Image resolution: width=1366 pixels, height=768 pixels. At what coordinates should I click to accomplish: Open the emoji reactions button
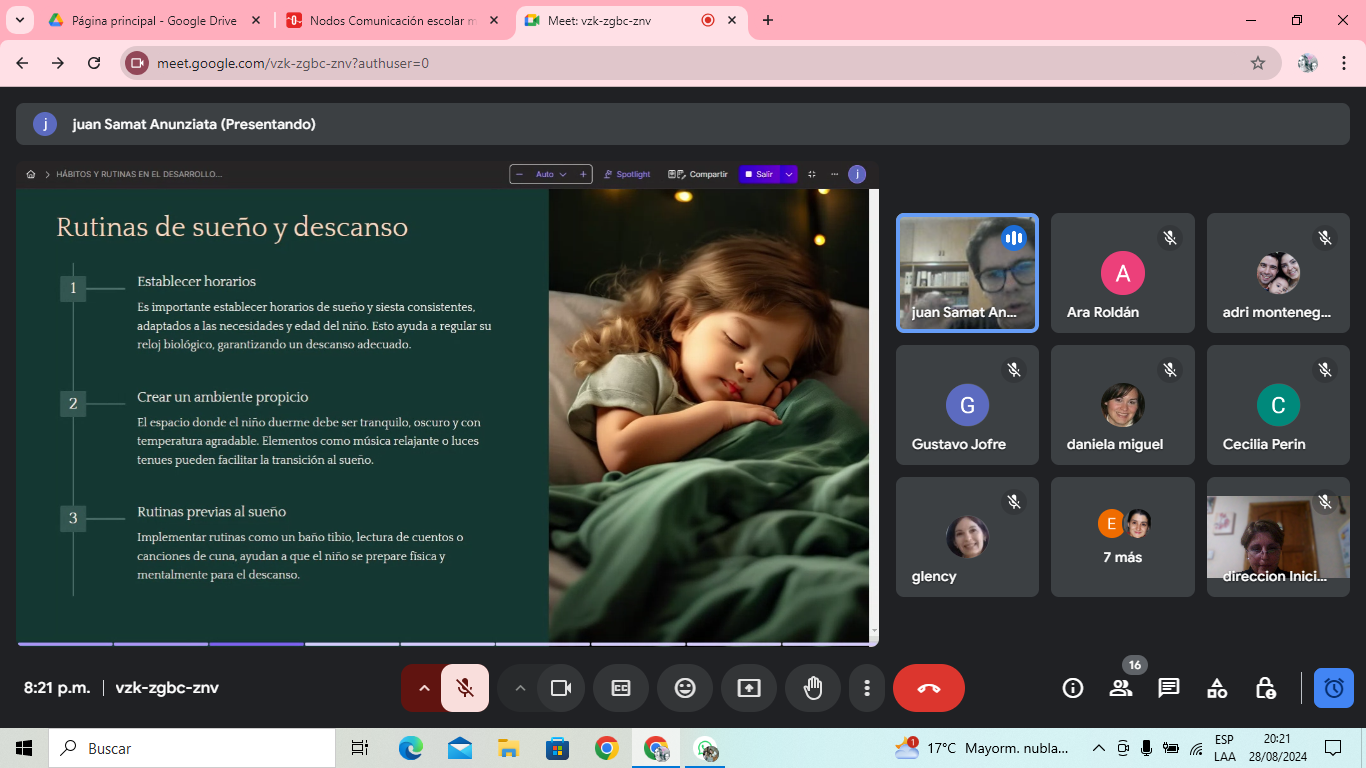pos(685,688)
